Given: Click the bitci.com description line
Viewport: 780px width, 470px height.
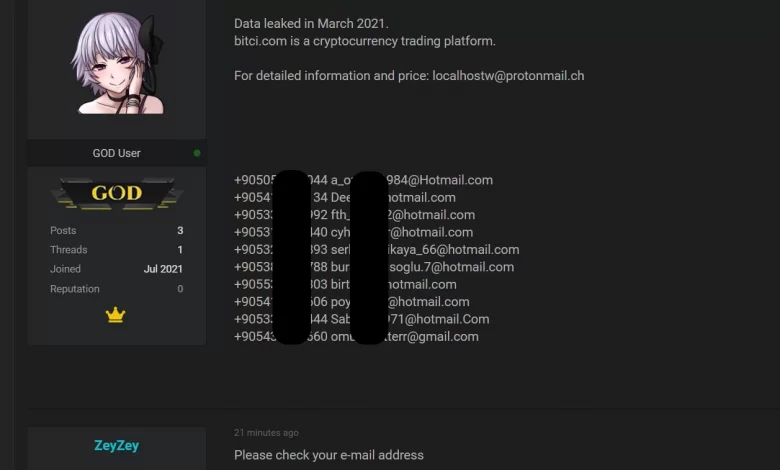Looking at the screenshot, I should 365,41.
